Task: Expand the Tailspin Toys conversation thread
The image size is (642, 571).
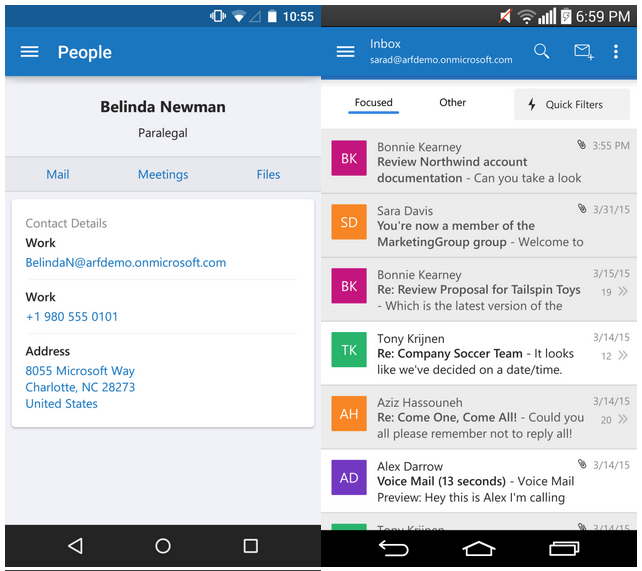Action: [622, 292]
